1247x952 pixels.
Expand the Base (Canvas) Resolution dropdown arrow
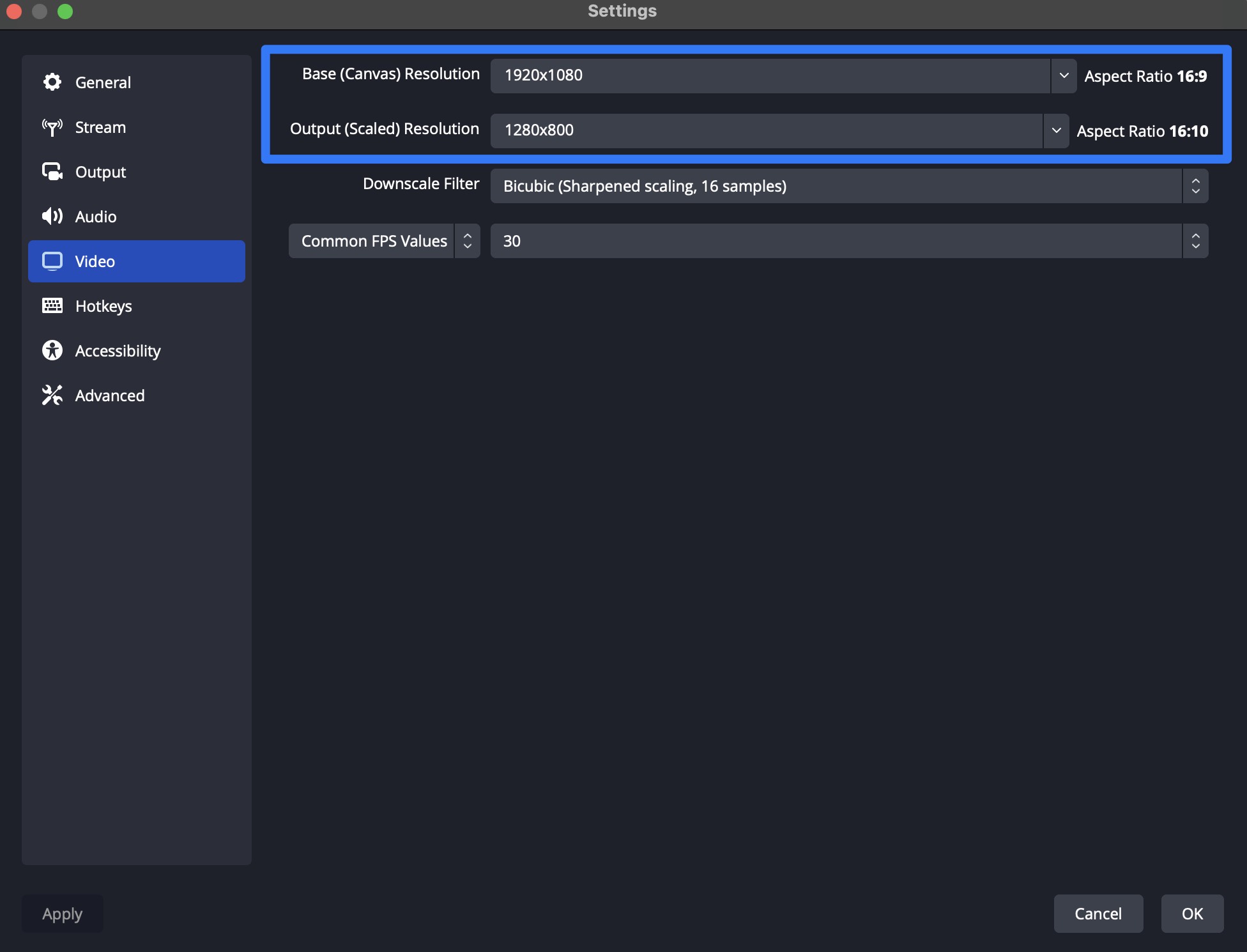click(x=1064, y=75)
